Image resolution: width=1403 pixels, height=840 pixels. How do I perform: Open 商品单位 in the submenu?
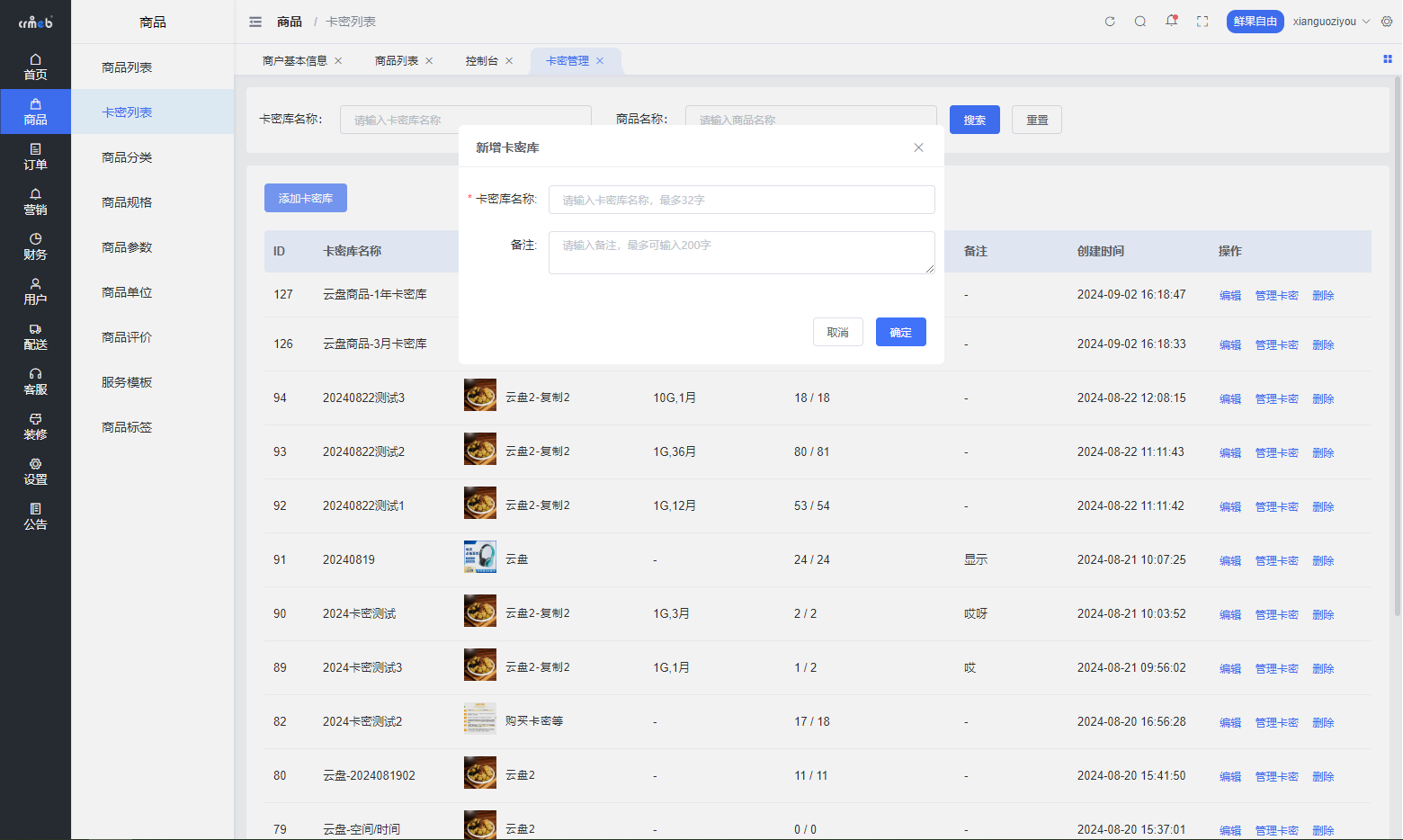[x=153, y=291]
